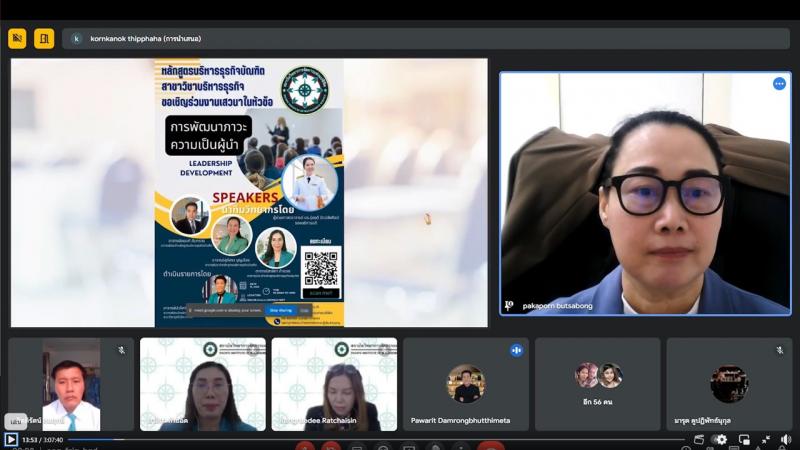Click muted mic icon on rightmost bottom tile
This screenshot has width=800, height=450.
tap(780, 350)
